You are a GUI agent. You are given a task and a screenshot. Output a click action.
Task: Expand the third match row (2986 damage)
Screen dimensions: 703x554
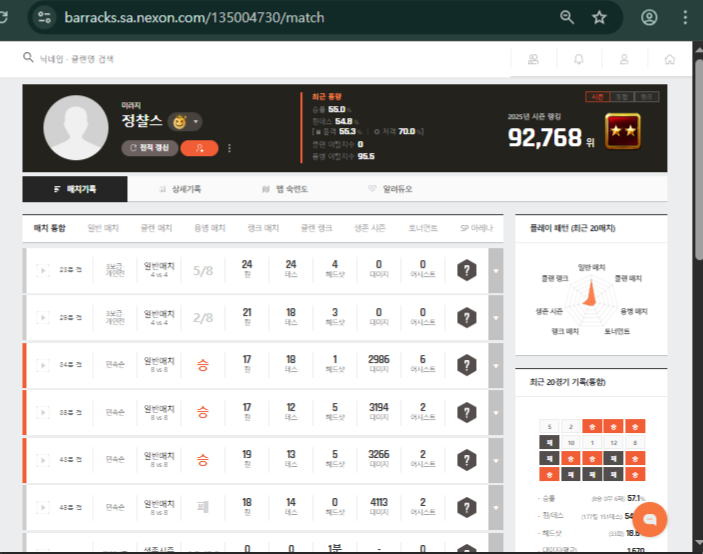click(x=496, y=365)
